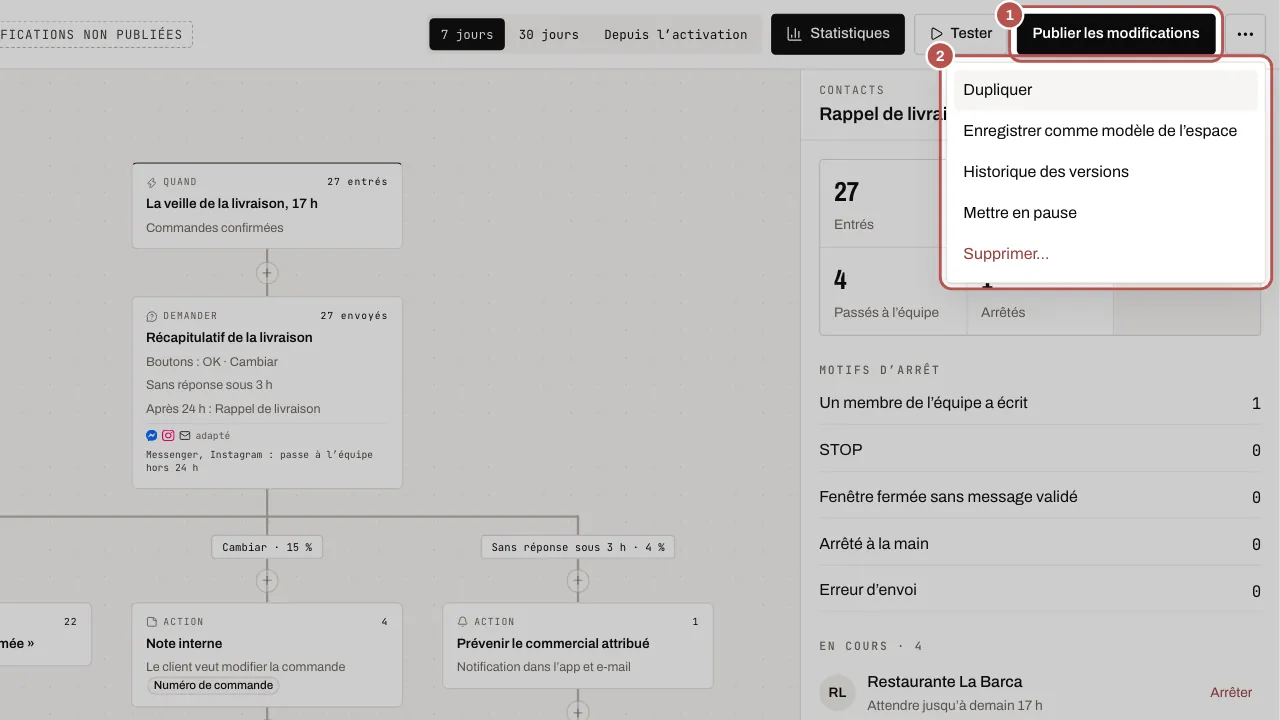Screen dimensions: 1280x720
Task: Click the Erreur d'envoi row
Action: (x=1040, y=590)
